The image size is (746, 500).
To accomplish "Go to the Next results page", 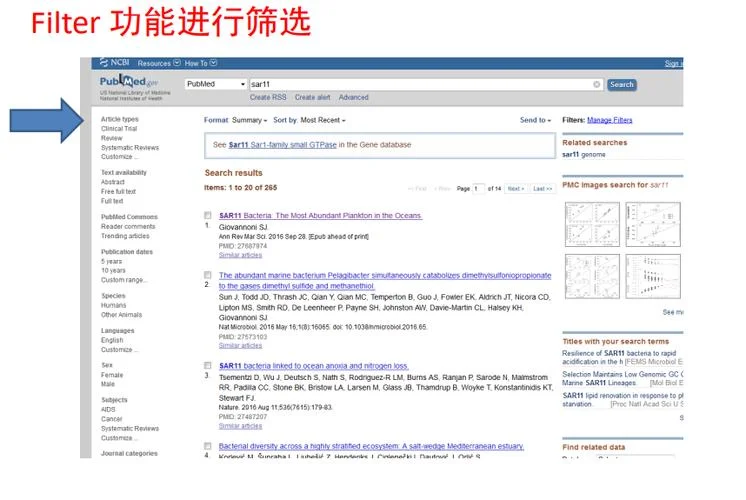I will tap(516, 189).
